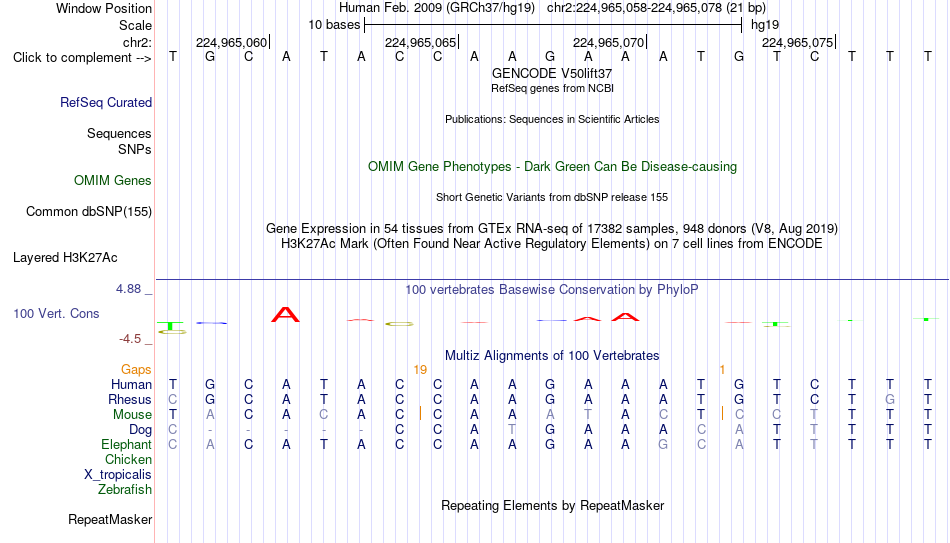Click the OMIM Gene Phenotypes title text
950x543 pixels.
pyautogui.click(x=553, y=167)
